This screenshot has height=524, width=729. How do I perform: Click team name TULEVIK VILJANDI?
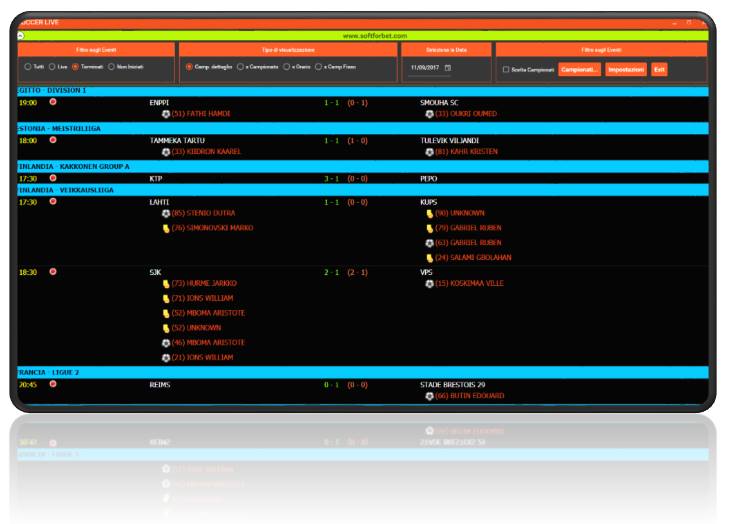(449, 140)
